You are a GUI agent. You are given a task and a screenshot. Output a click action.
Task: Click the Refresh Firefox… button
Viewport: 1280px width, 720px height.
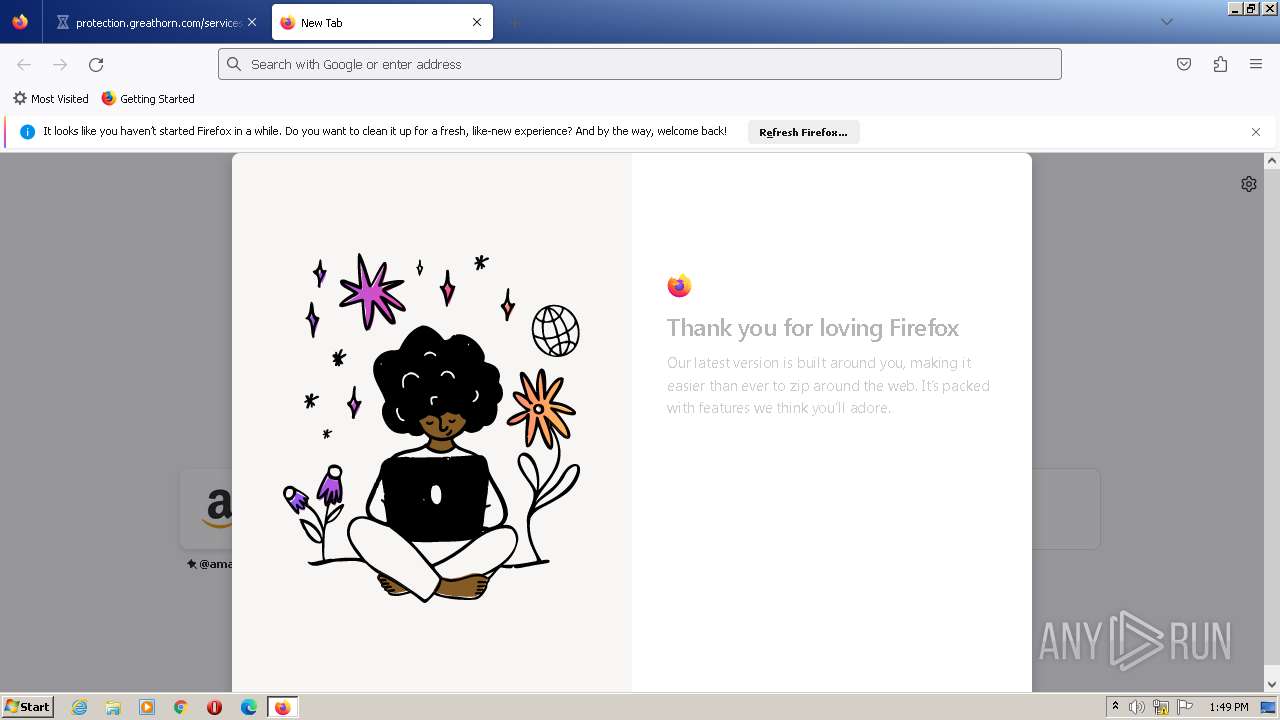[x=803, y=132]
